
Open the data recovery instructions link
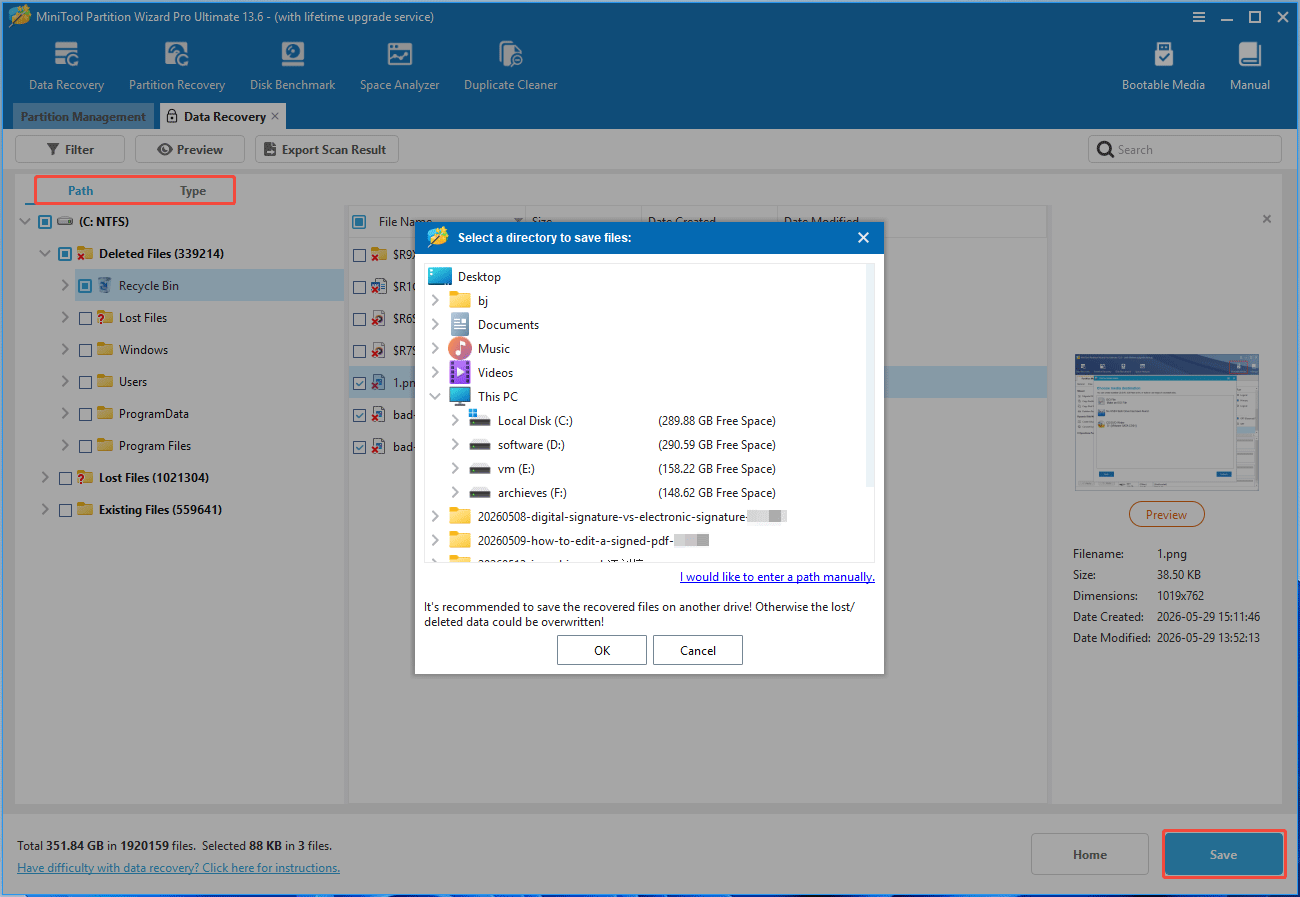click(x=179, y=868)
